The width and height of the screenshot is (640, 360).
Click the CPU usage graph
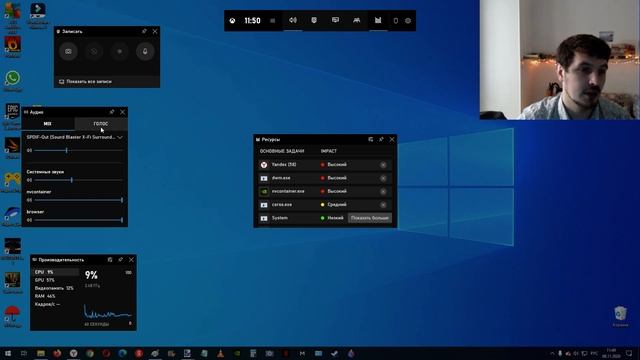(108, 311)
